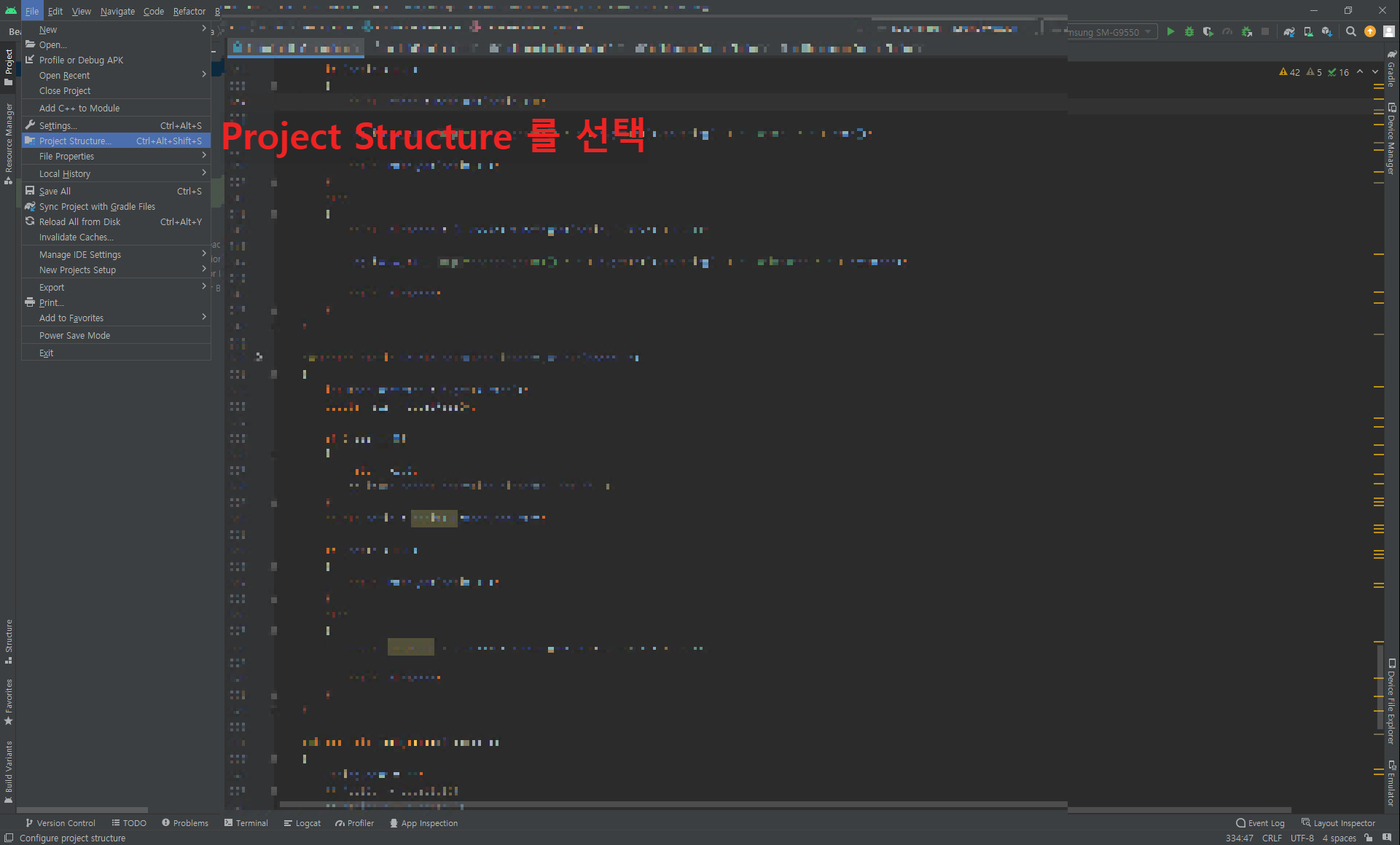Open the Event Log

(1260, 823)
